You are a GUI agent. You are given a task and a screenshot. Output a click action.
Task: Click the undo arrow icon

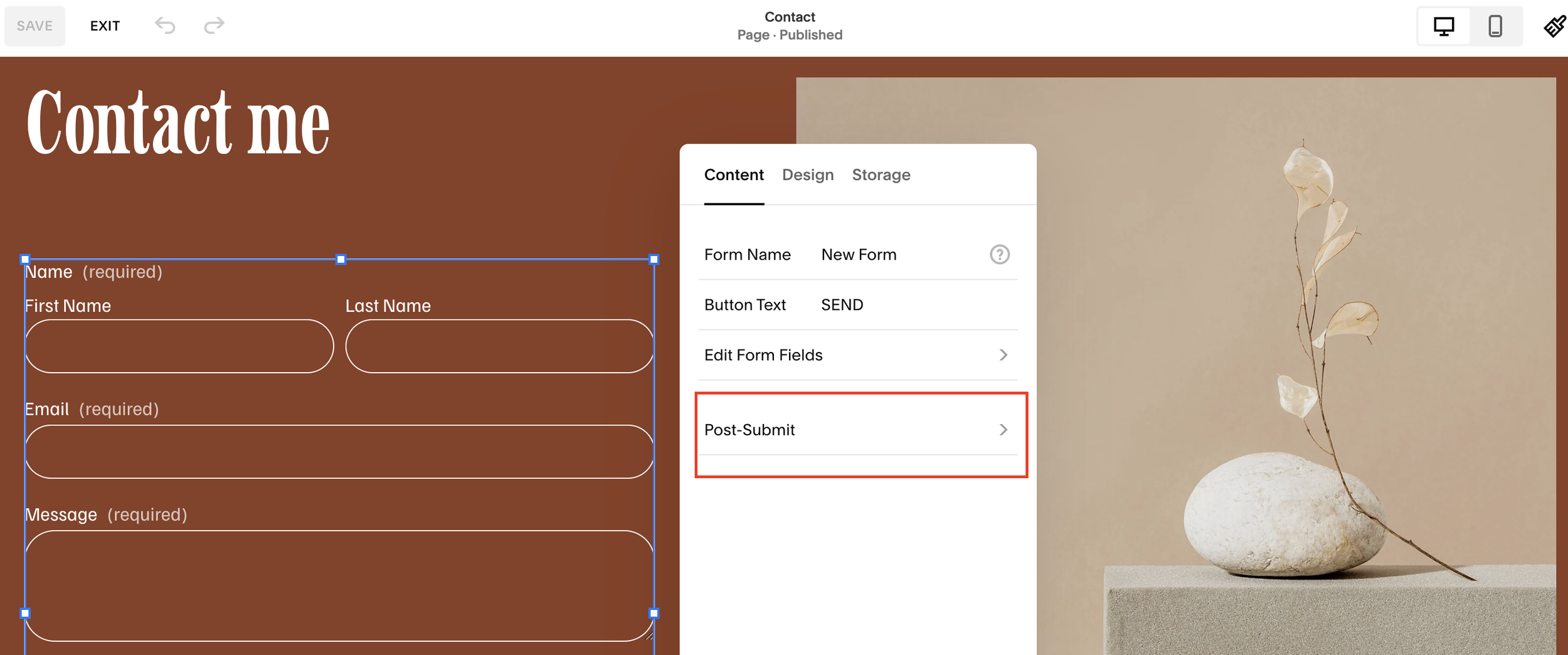[165, 26]
